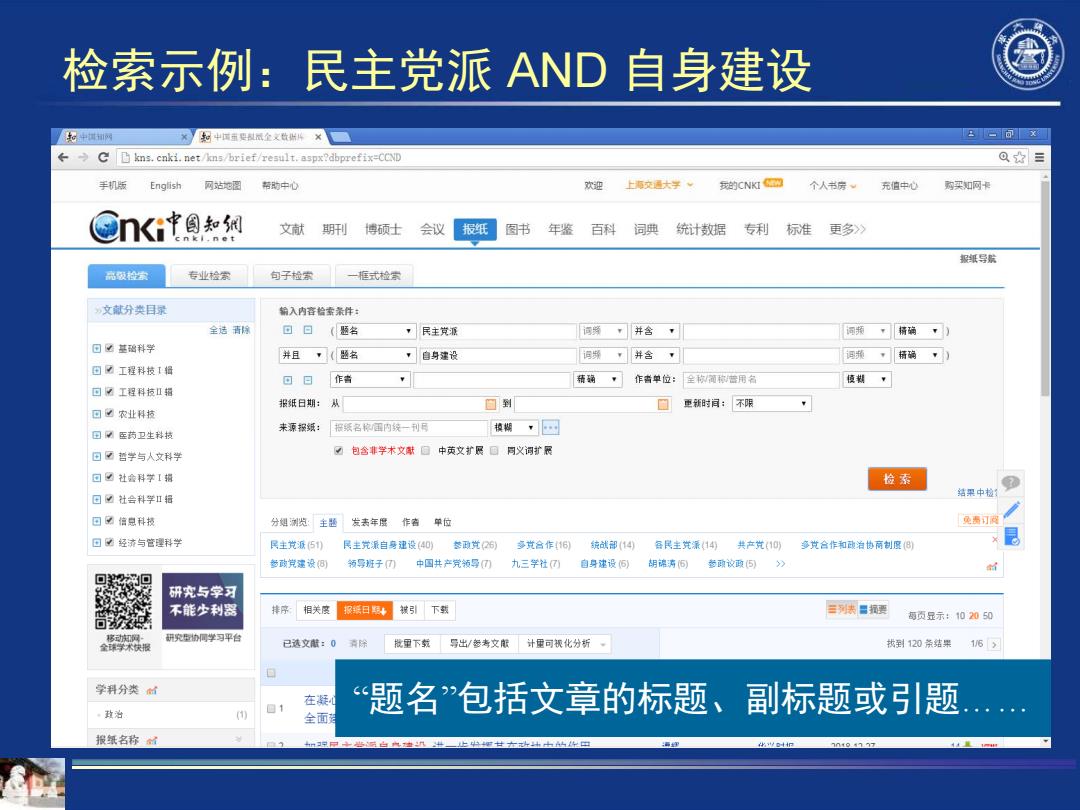Toggle the 包含非学术文献 checkbox
The image size is (1080, 810).
[338, 450]
